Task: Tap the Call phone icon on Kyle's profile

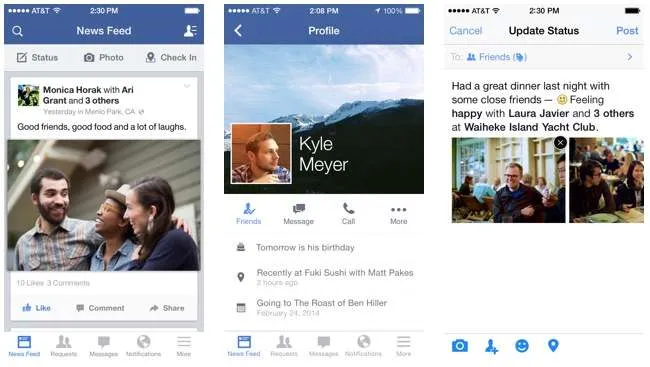Action: [x=349, y=214]
